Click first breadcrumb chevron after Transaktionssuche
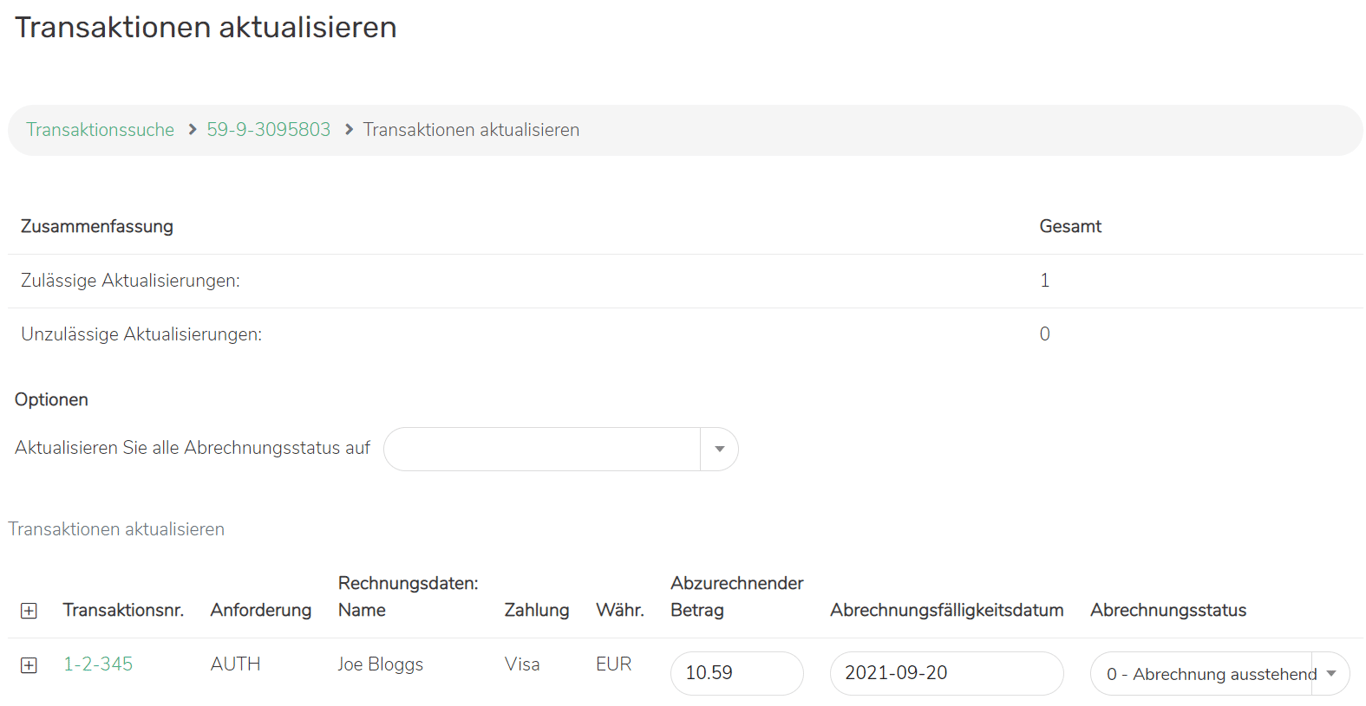This screenshot has height=706, width=1366. [x=192, y=130]
